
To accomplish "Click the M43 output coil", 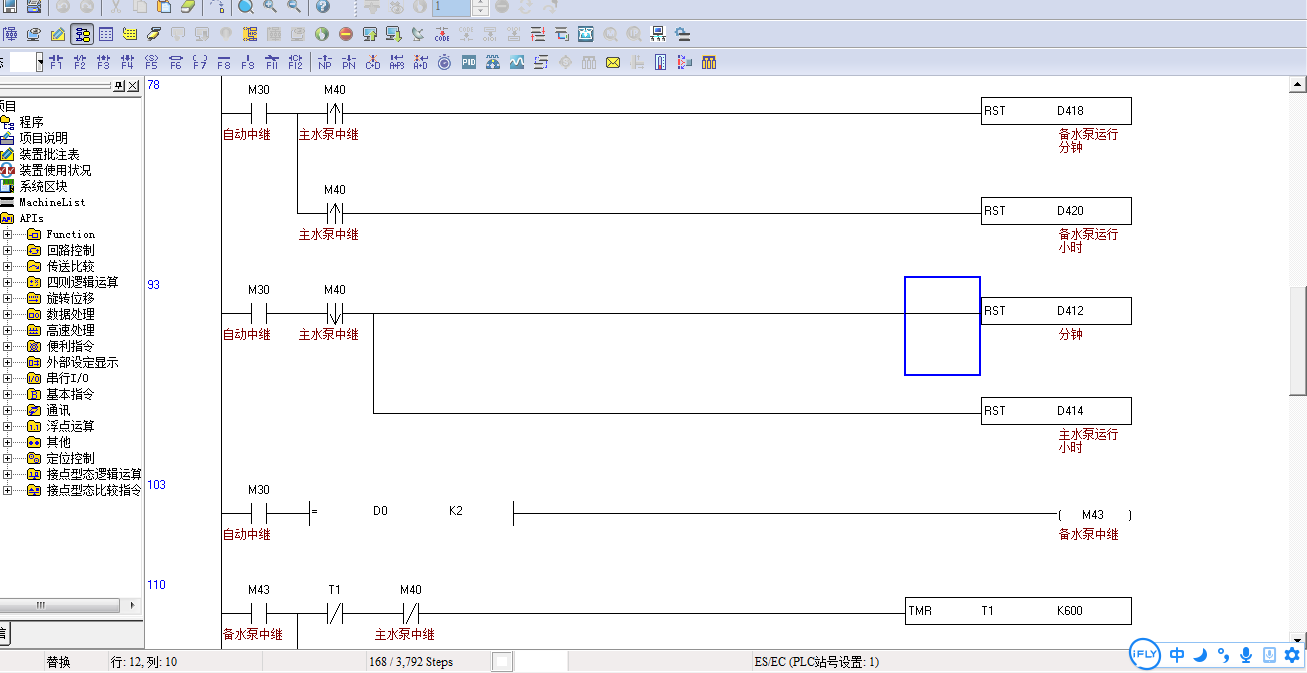I will 1094,515.
